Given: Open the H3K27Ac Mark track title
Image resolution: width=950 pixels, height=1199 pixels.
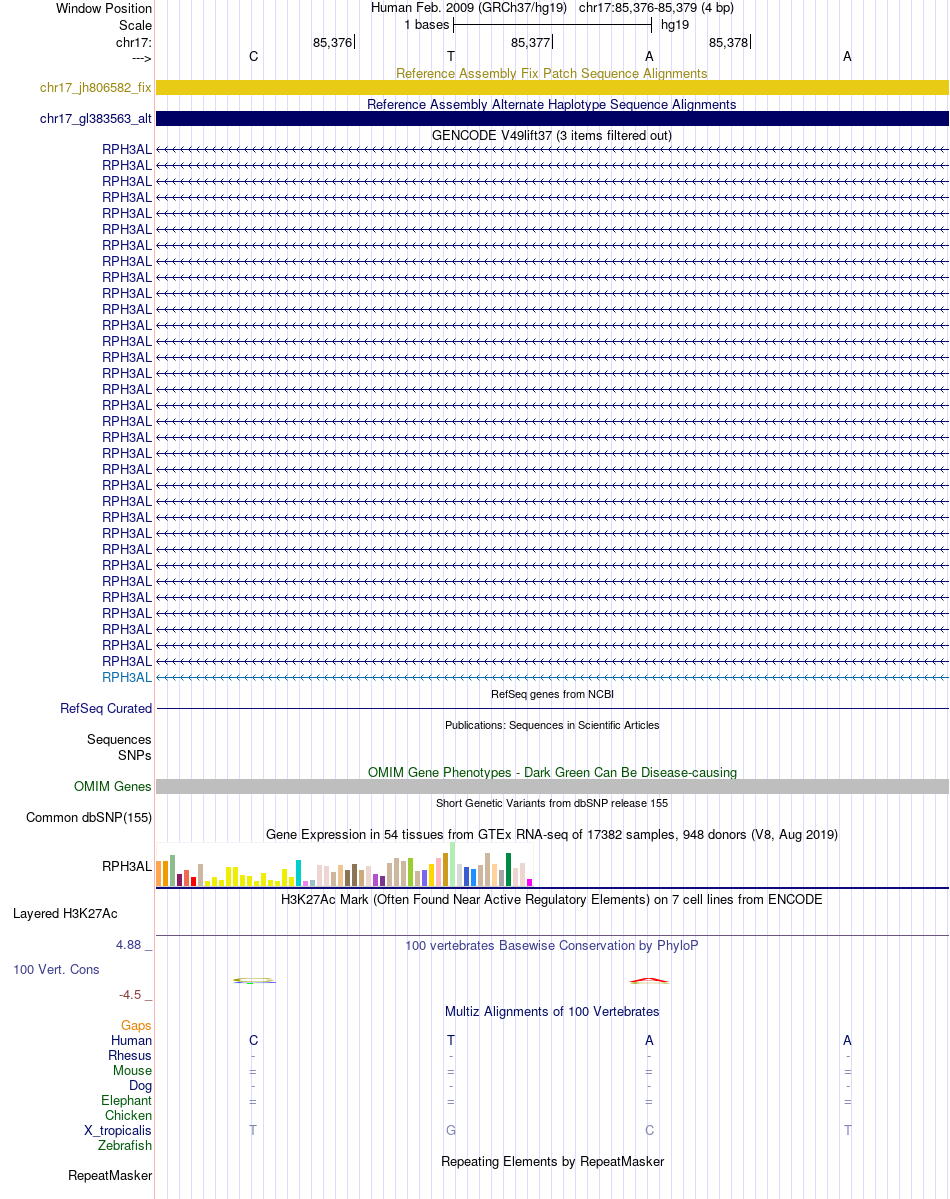Looking at the screenshot, I should (x=551, y=899).
